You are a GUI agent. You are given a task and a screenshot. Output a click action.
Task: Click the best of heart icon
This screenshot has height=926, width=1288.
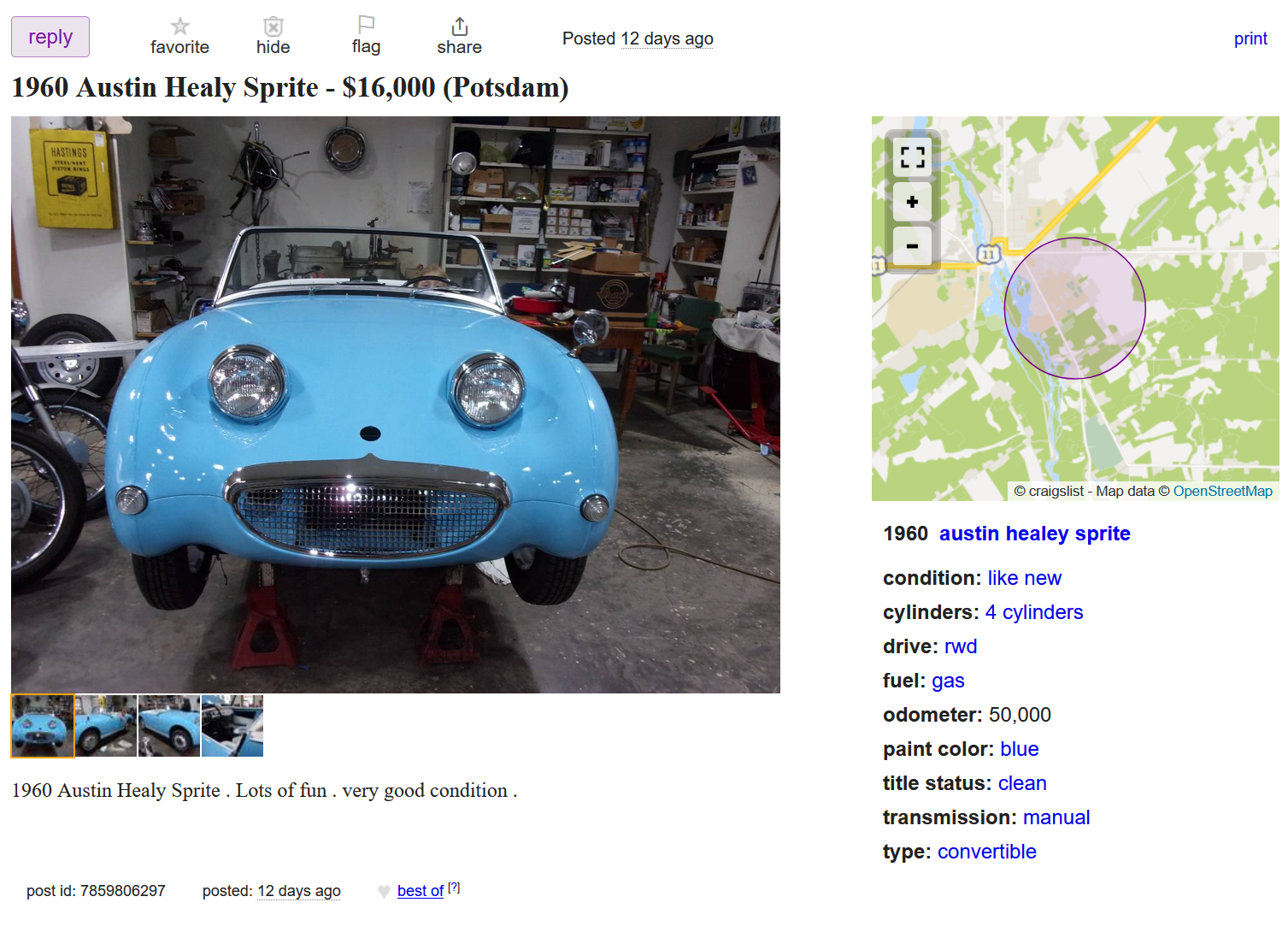[384, 892]
